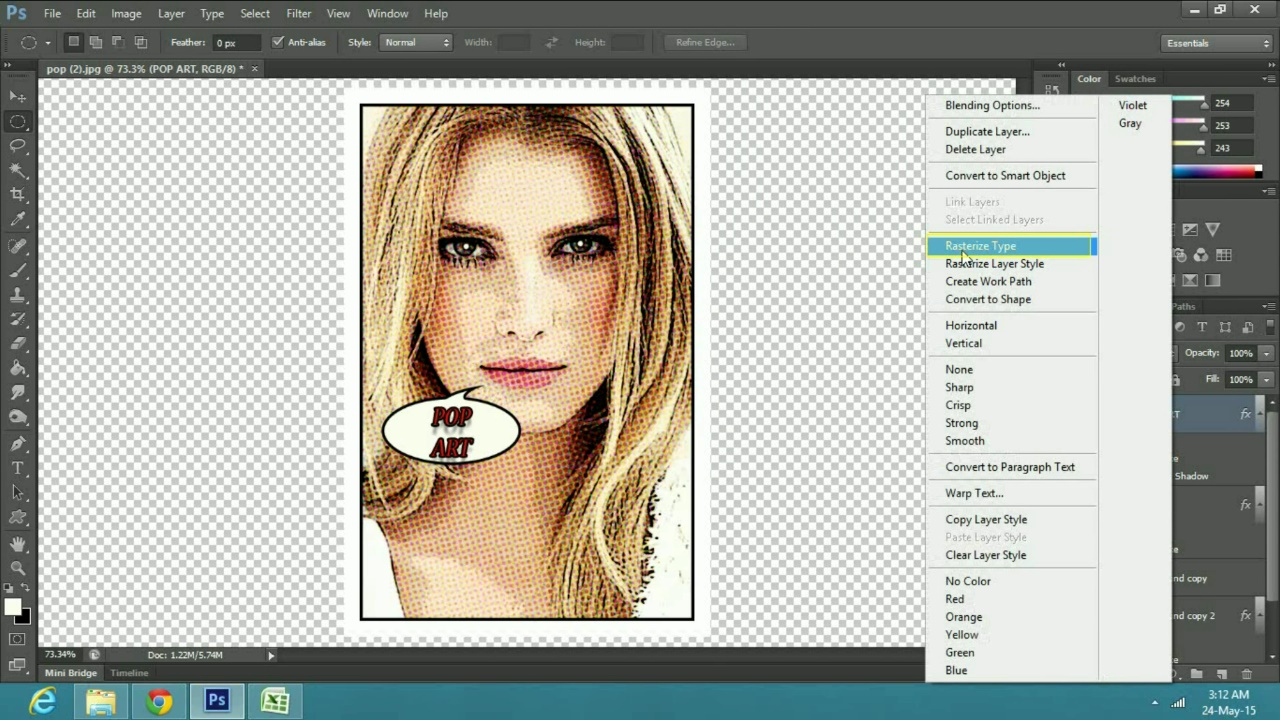Choose Rasterize Type from context menu
This screenshot has width=1280, height=720.
tap(1012, 246)
